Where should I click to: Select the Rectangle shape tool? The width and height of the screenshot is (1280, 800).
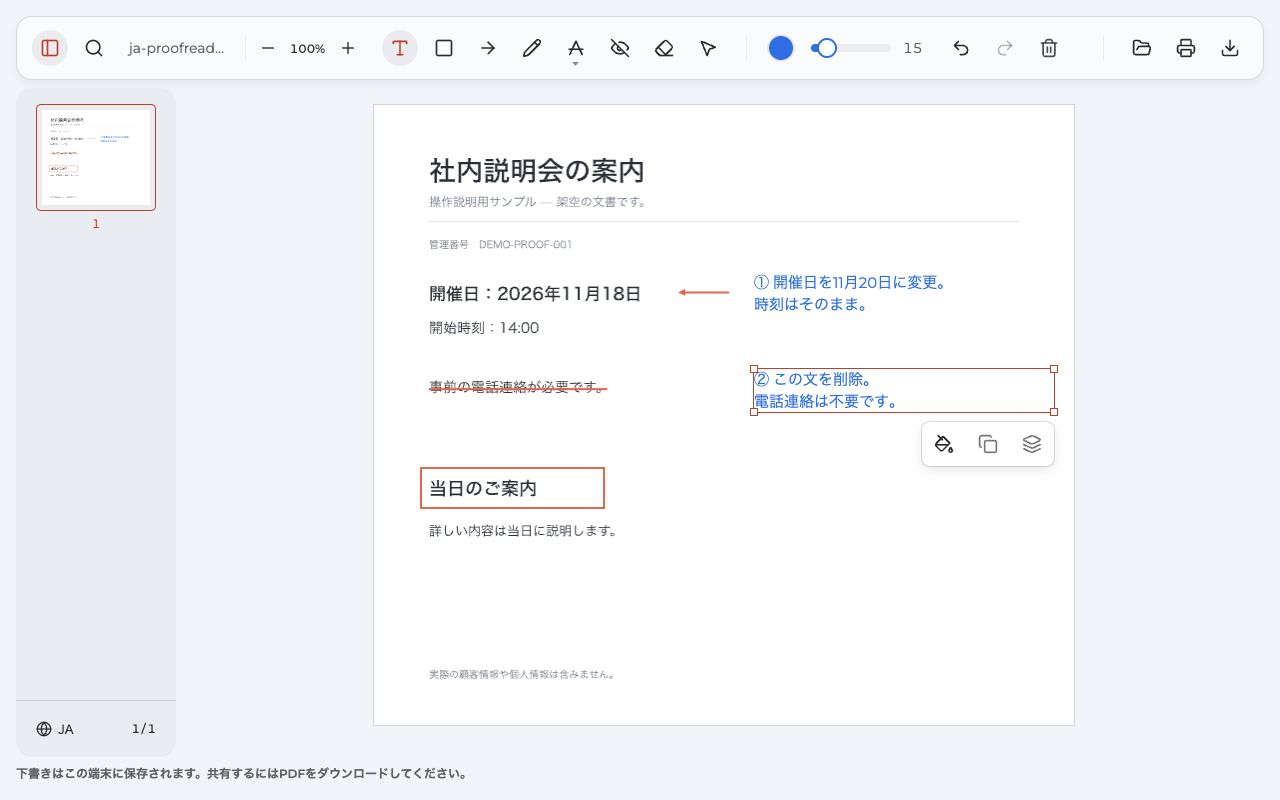click(444, 48)
